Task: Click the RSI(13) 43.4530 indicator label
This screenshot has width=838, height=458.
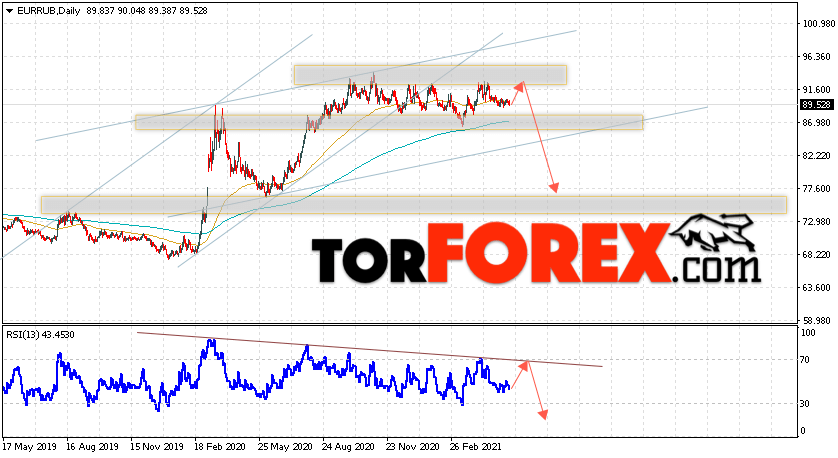Action: (x=40, y=335)
